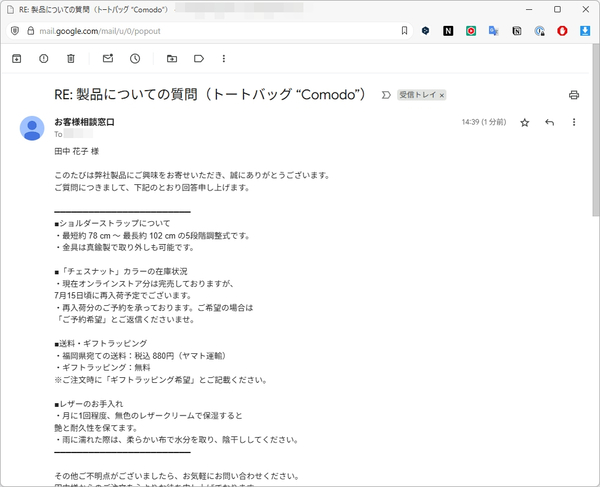This screenshot has width=600, height=487.
Task: Report the message as spam
Action: click(x=44, y=59)
